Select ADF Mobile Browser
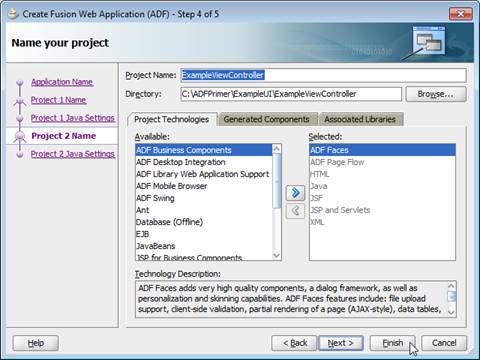Viewport: 480px width, 360px height. pyautogui.click(x=204, y=186)
